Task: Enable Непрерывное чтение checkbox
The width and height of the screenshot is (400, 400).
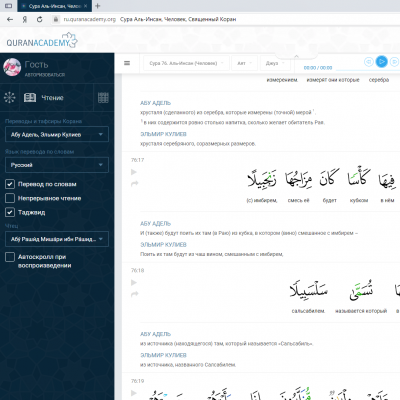Action: point(10,198)
